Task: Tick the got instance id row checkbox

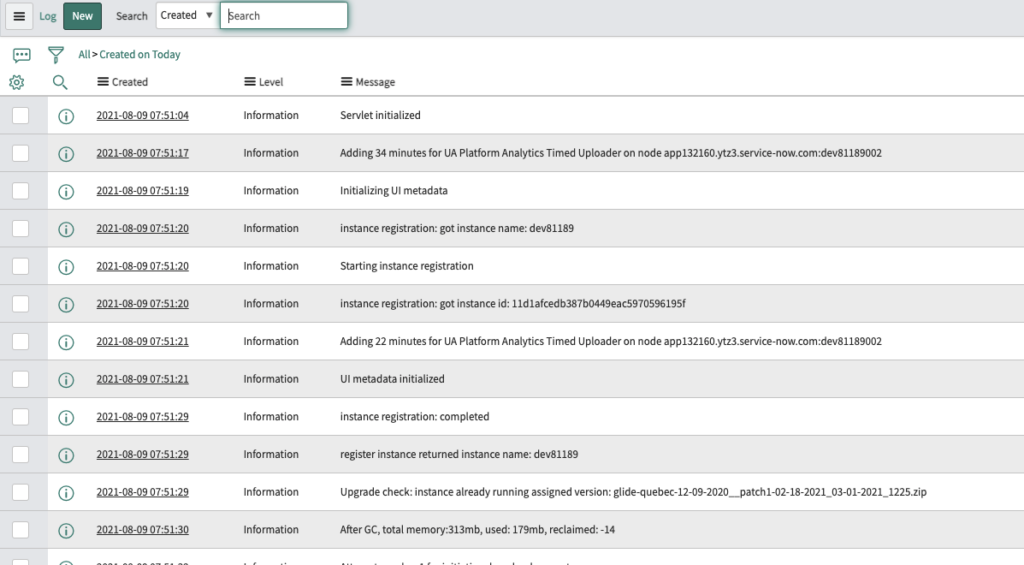Action: click(20, 304)
